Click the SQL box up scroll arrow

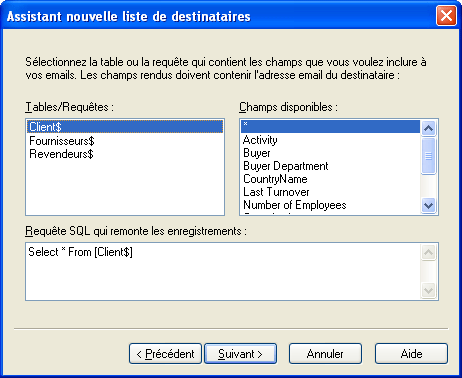pyautogui.click(x=428, y=252)
